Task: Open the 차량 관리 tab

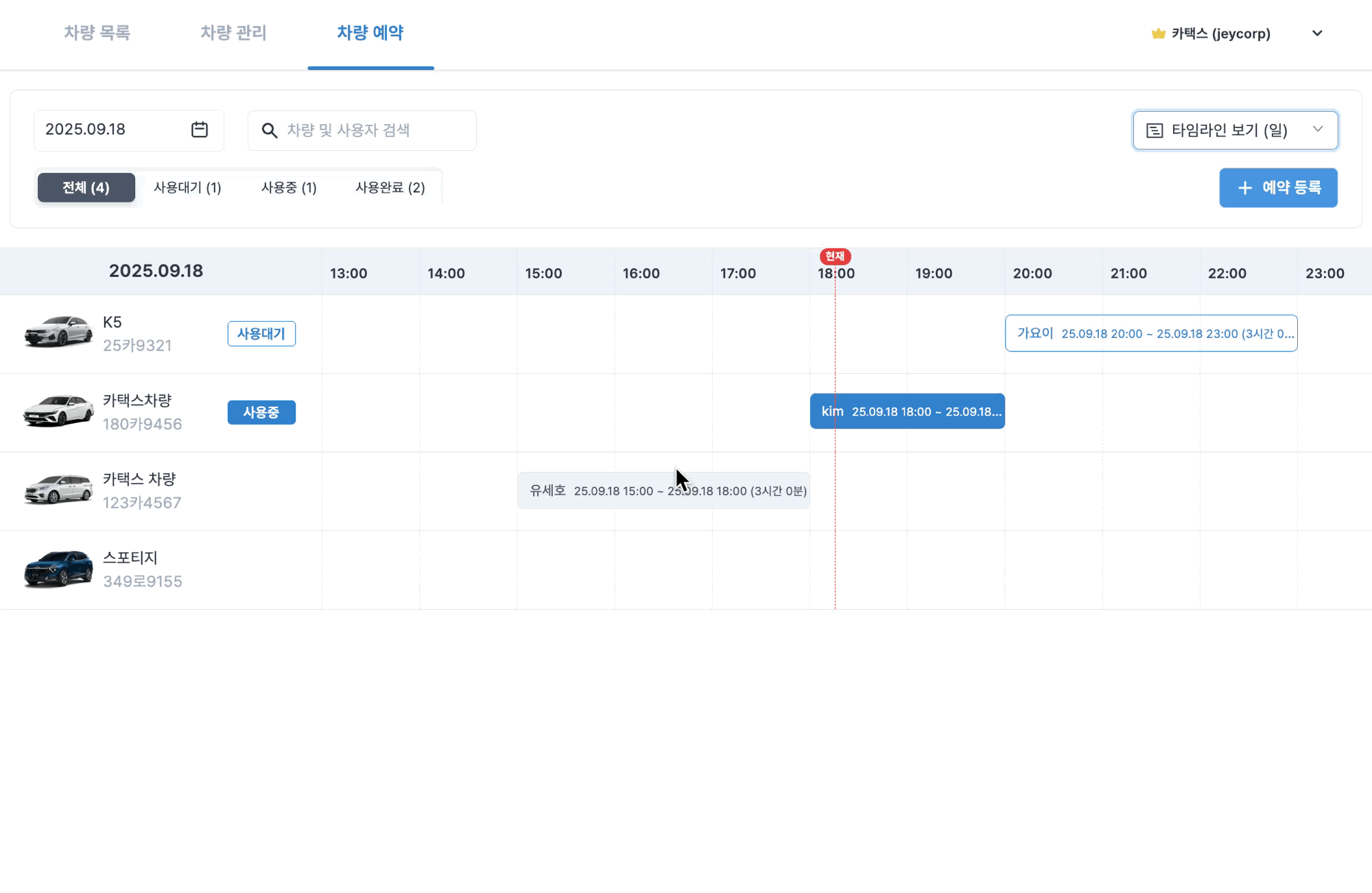Action: click(x=233, y=33)
